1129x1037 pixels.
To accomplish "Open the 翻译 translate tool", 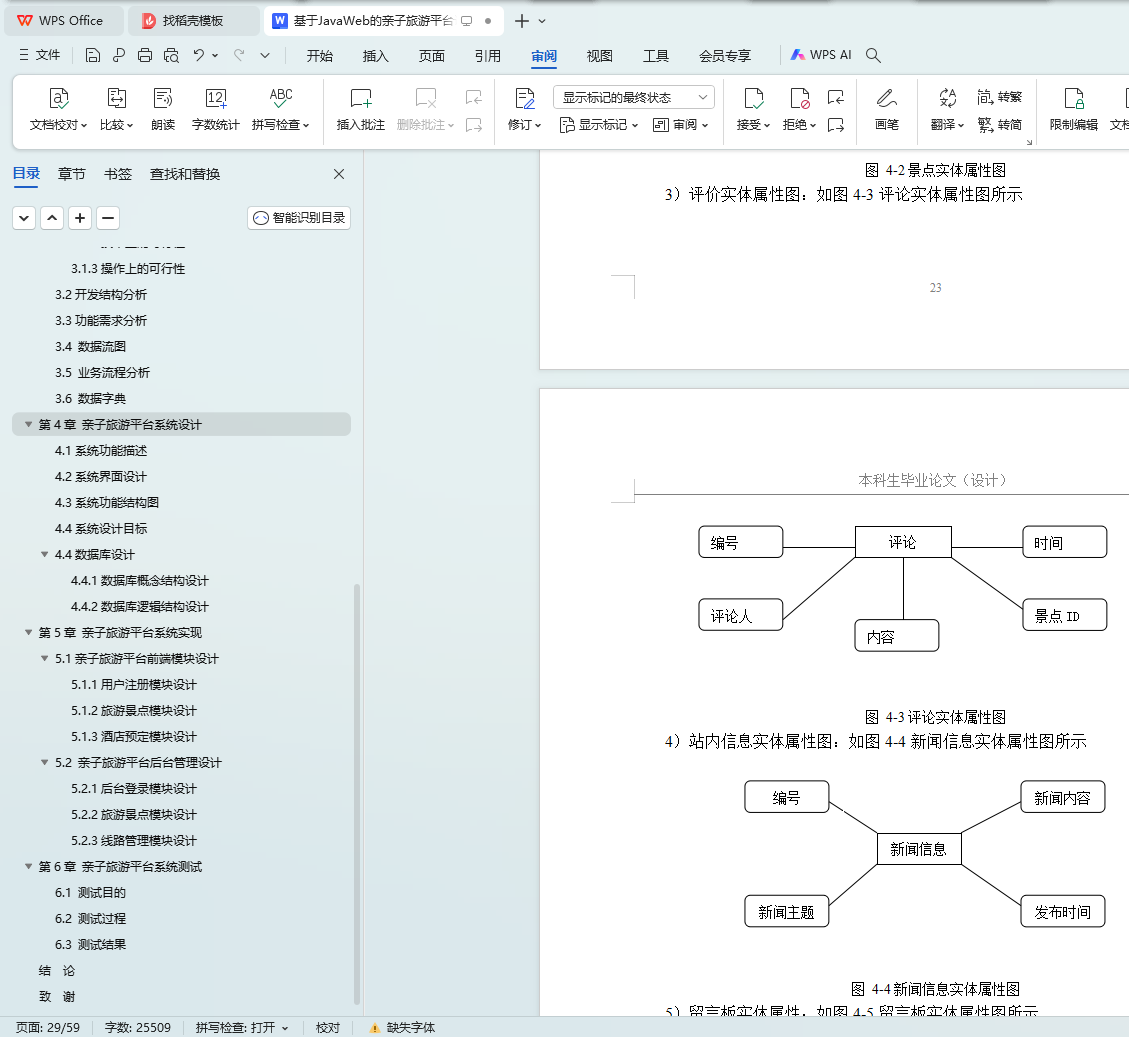I will point(947,109).
